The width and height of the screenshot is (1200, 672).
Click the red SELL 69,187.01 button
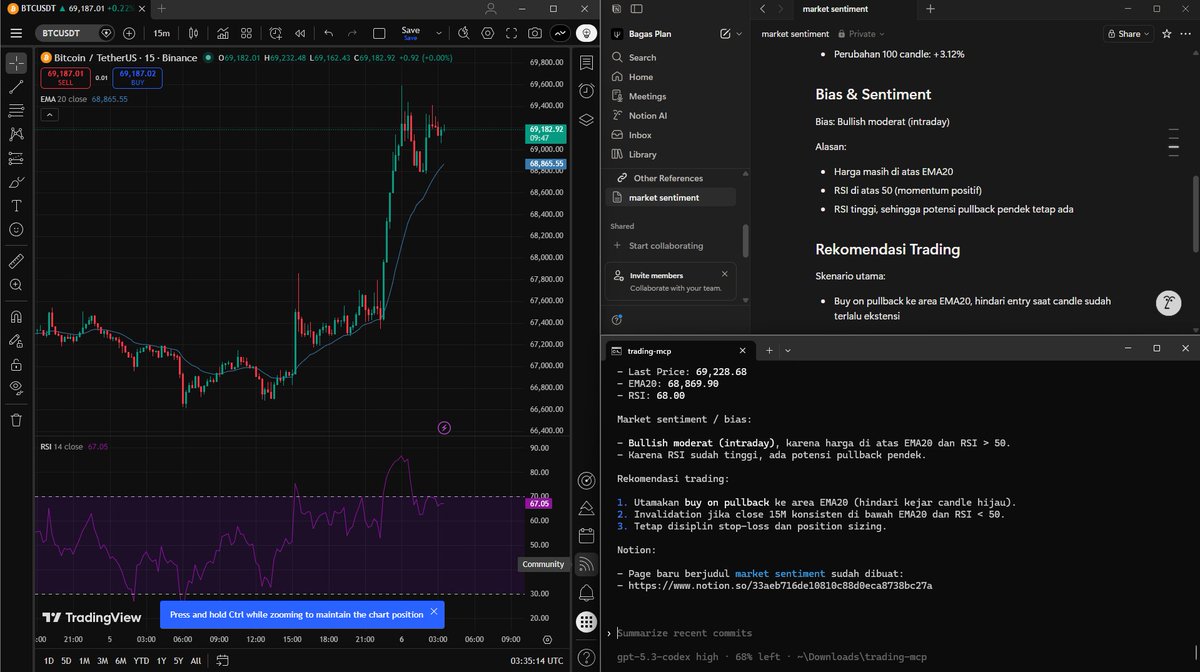coord(65,77)
